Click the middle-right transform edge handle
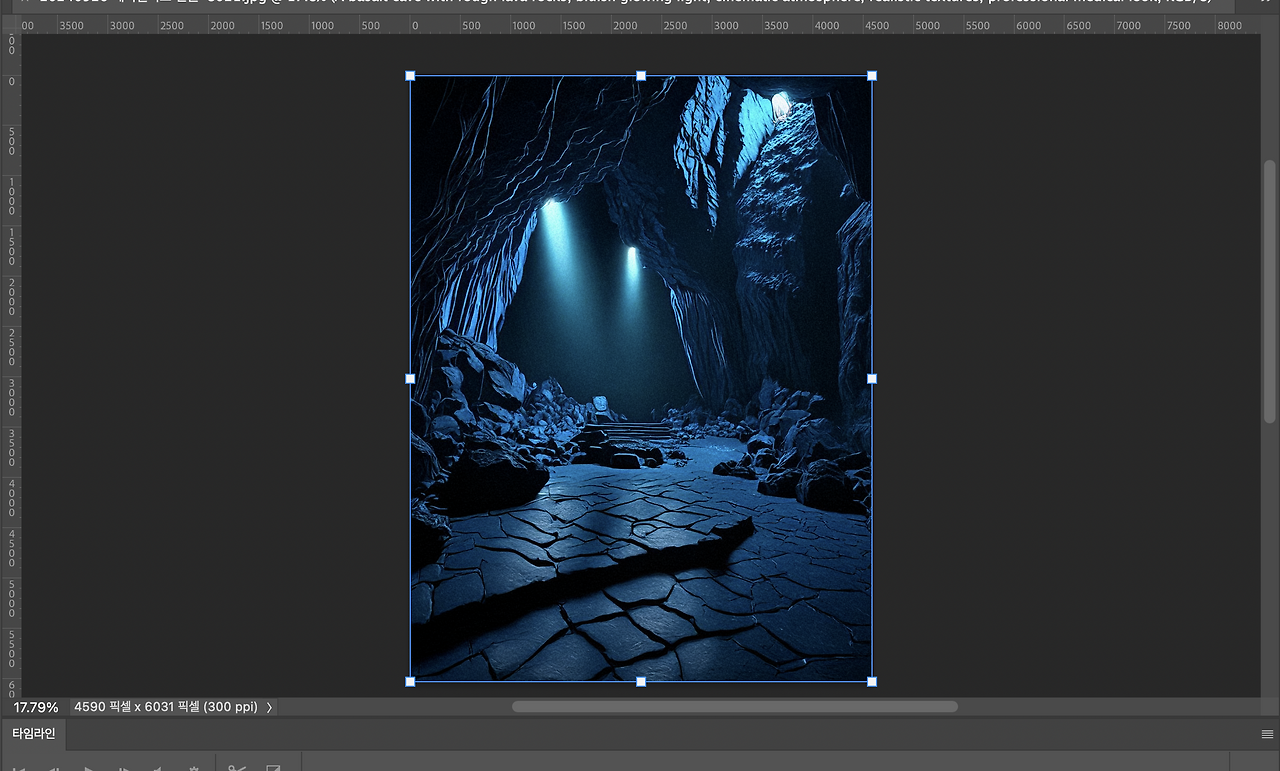 coord(872,379)
